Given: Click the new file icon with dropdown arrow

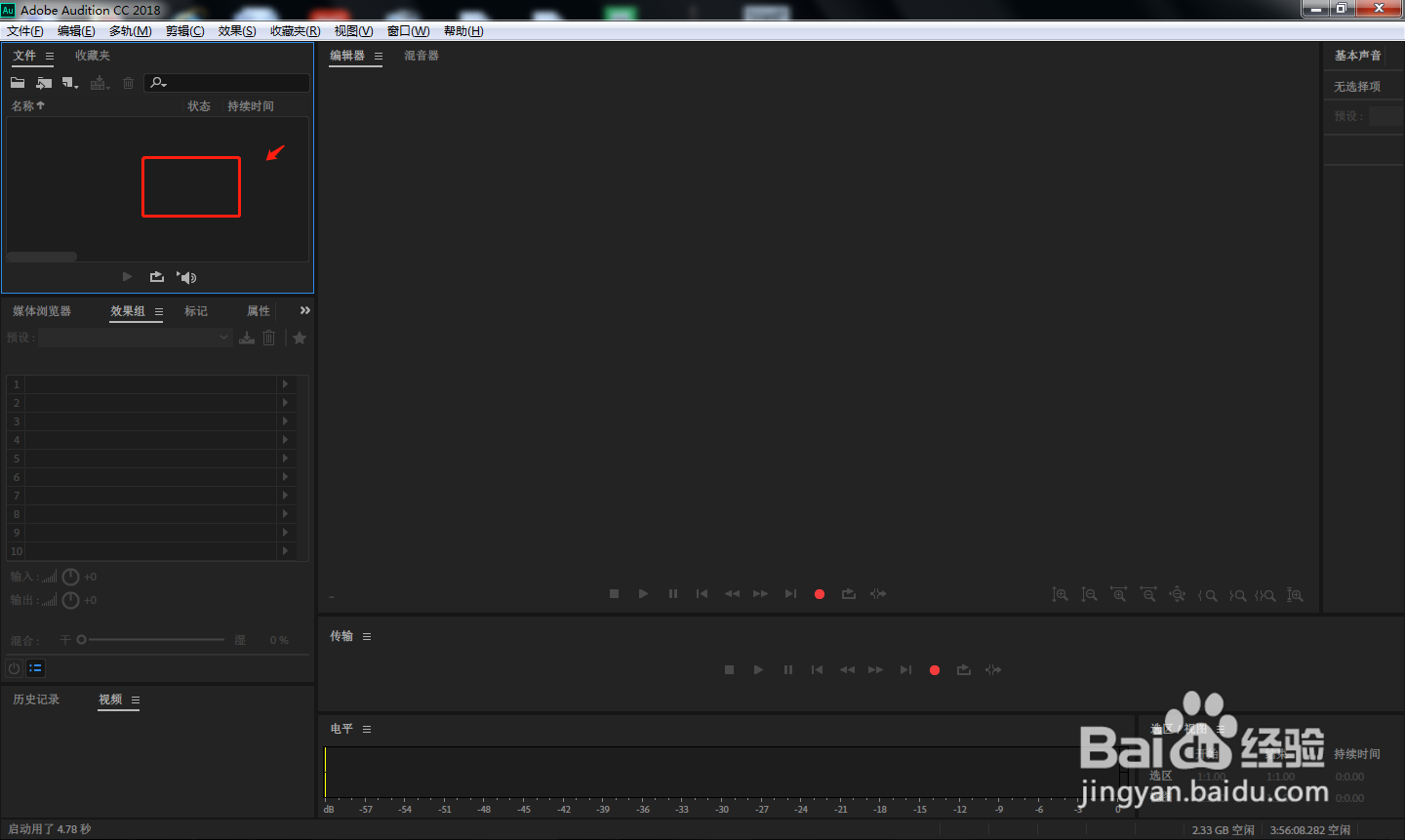Looking at the screenshot, I should 70,83.
